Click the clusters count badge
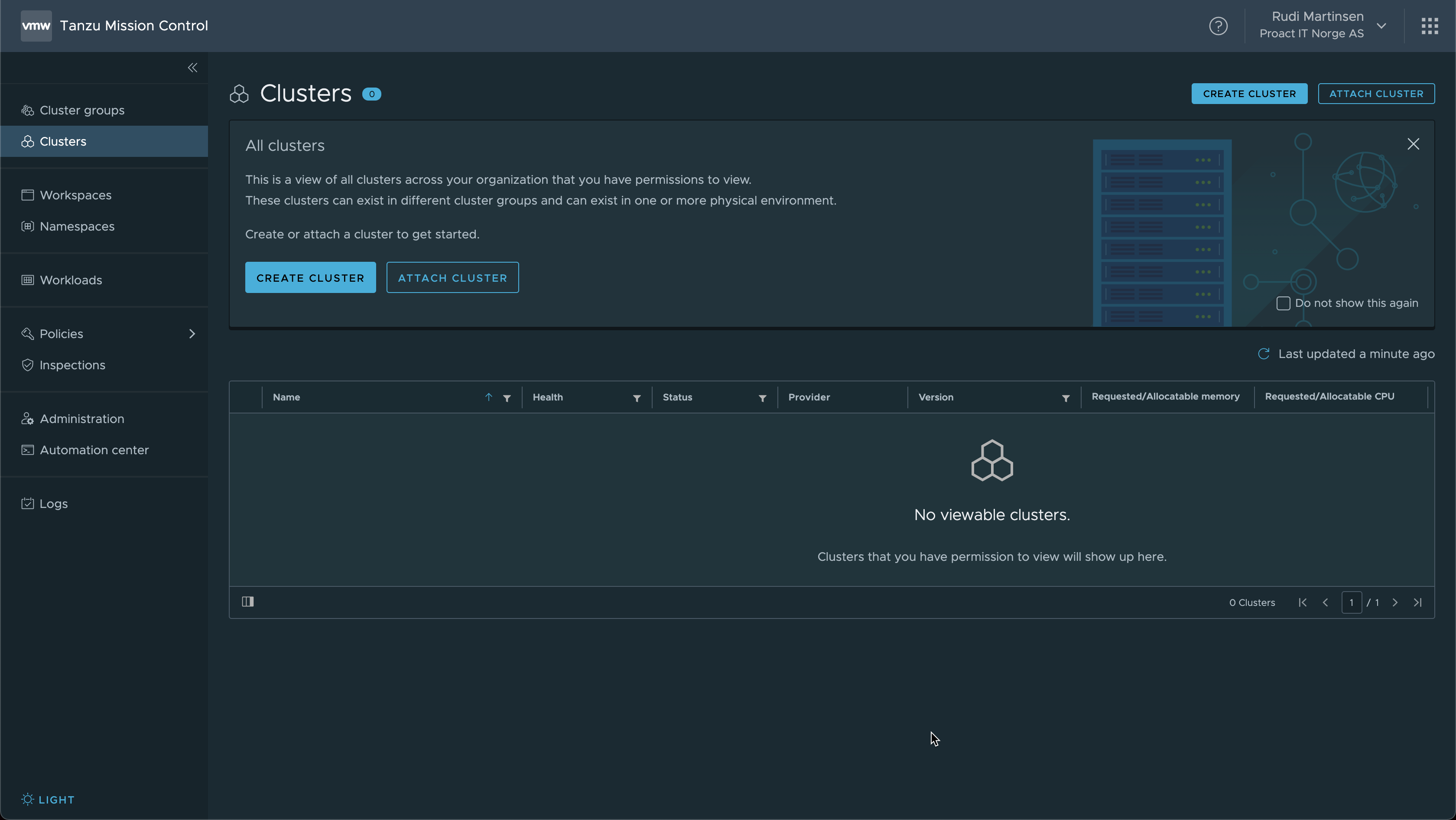Screen dimensions: 1456x820 click(x=371, y=94)
